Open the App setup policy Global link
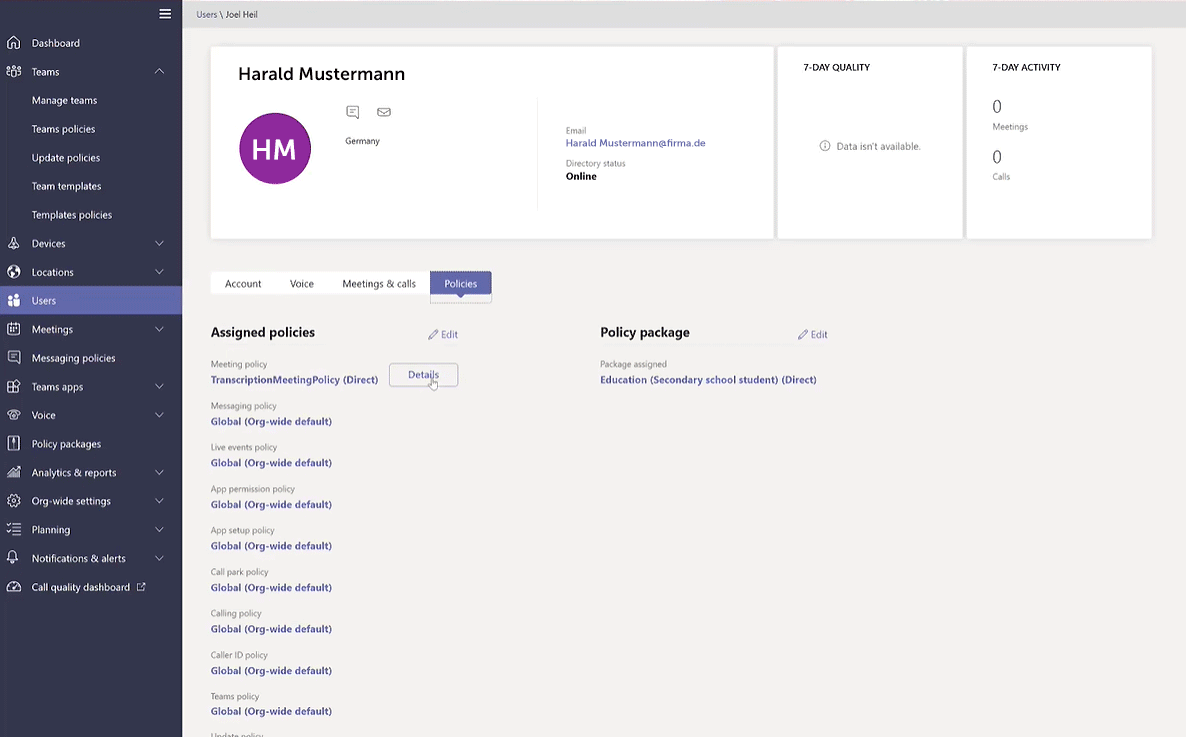This screenshot has height=737, width=1186. pos(272,546)
